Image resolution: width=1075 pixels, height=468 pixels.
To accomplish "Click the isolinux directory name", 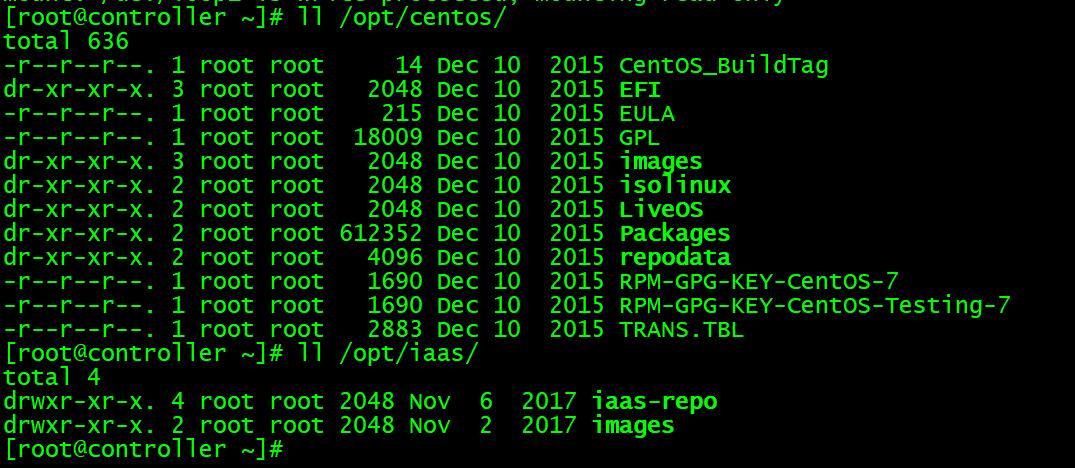I will tap(675, 186).
